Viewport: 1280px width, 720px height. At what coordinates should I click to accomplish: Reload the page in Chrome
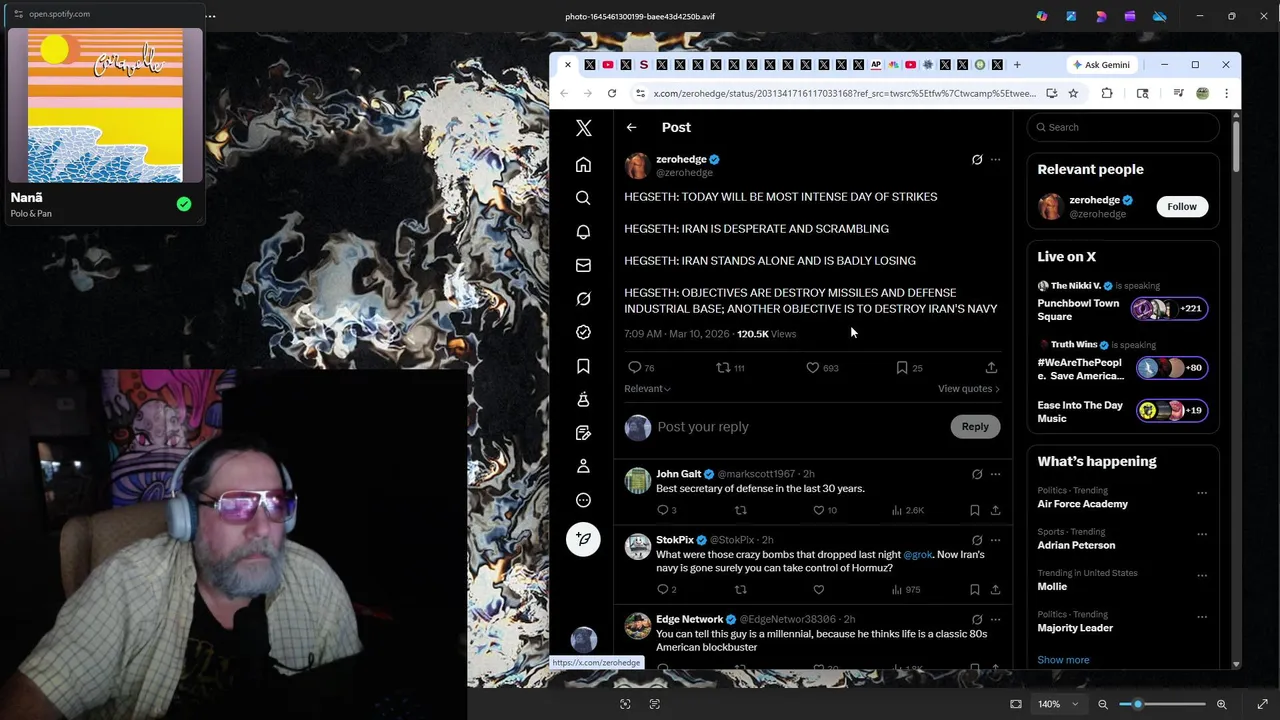point(611,93)
